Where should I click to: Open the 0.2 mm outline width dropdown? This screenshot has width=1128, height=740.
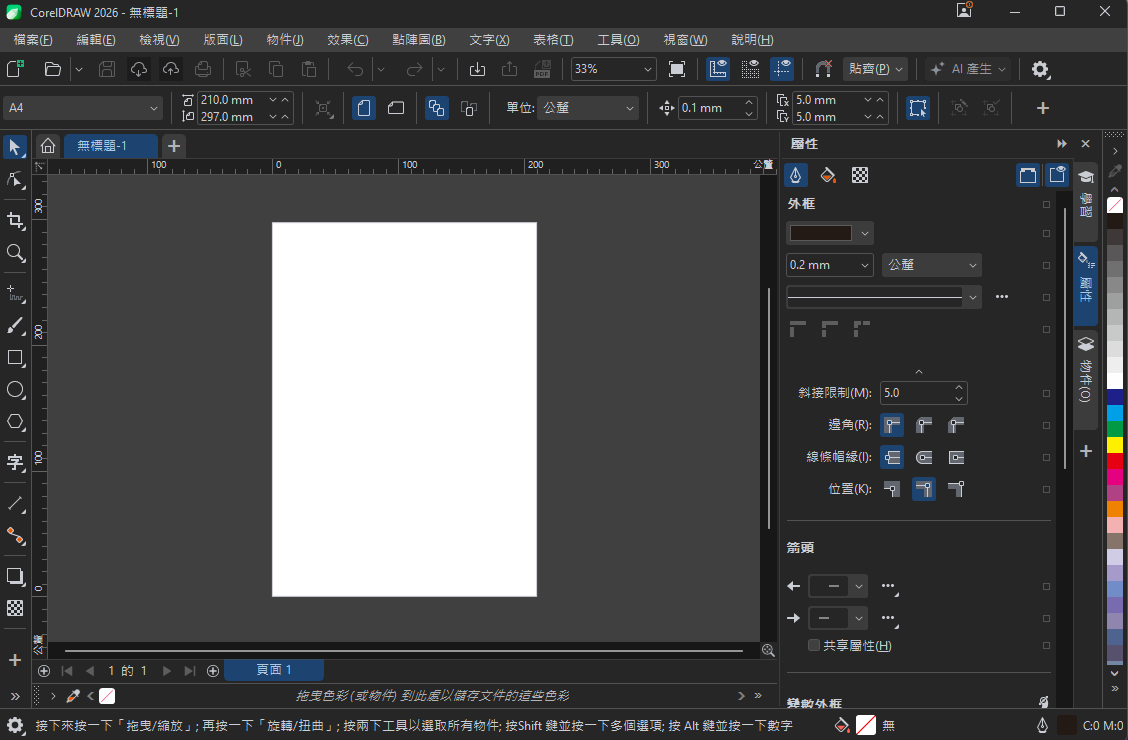point(829,265)
